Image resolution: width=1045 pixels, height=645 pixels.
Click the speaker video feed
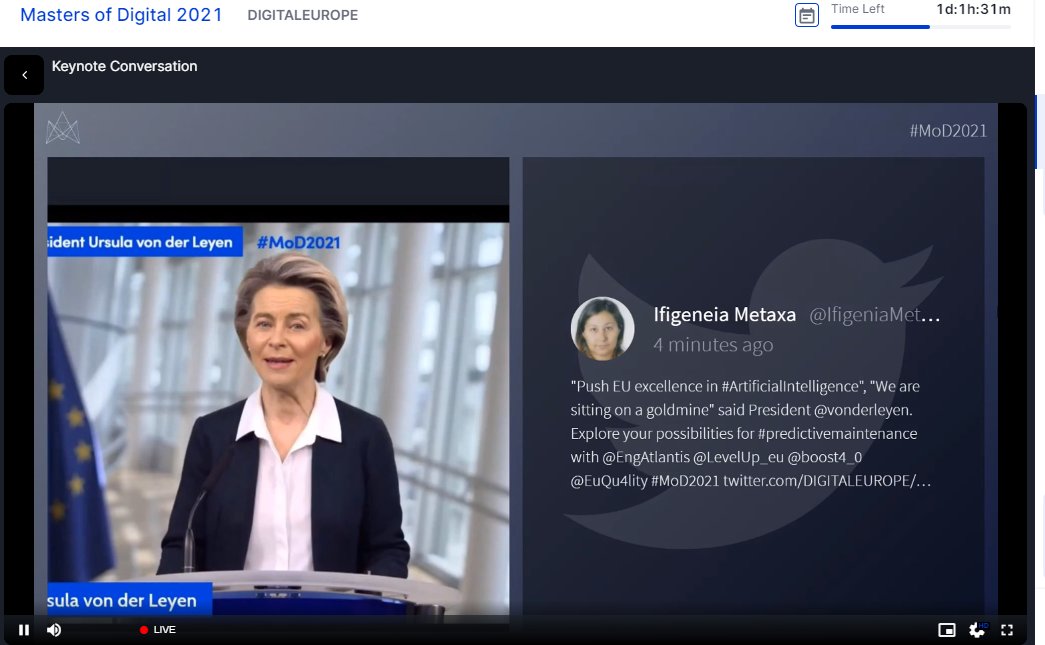click(x=278, y=418)
